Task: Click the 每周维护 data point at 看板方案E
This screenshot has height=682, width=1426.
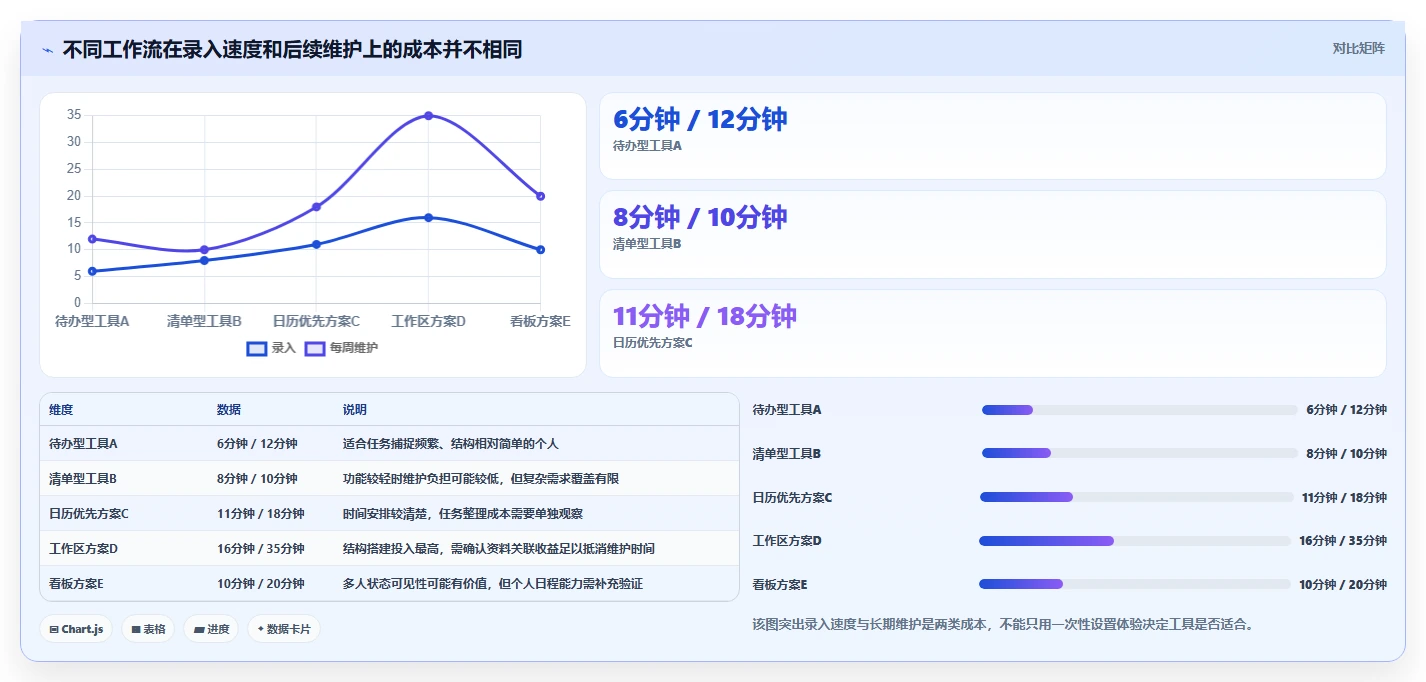Action: (x=540, y=196)
